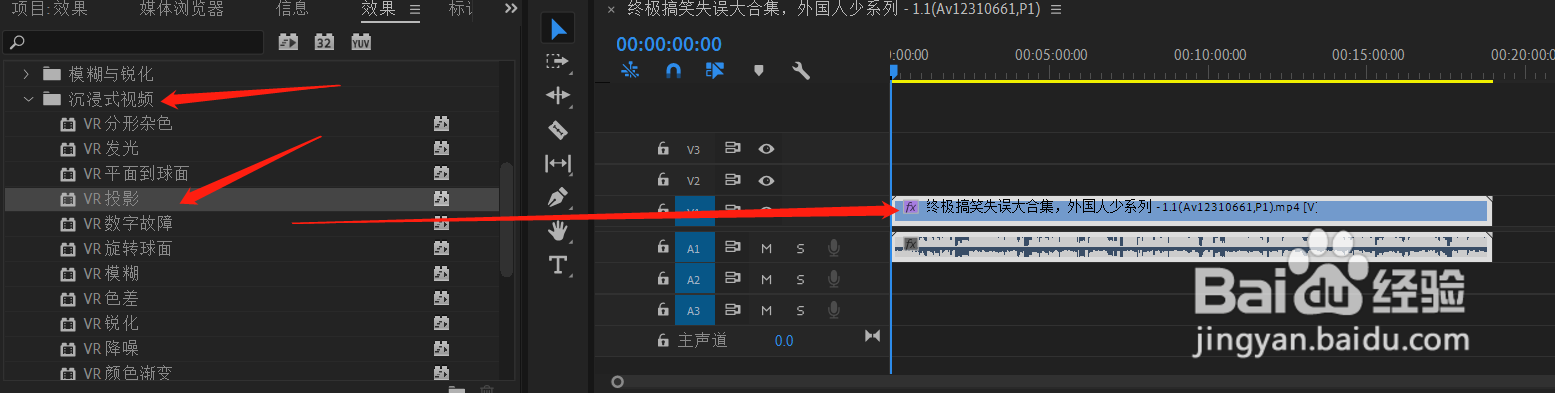This screenshot has width=1555, height=393.
Task: Toggle lock on the A1 track
Action: [662, 247]
